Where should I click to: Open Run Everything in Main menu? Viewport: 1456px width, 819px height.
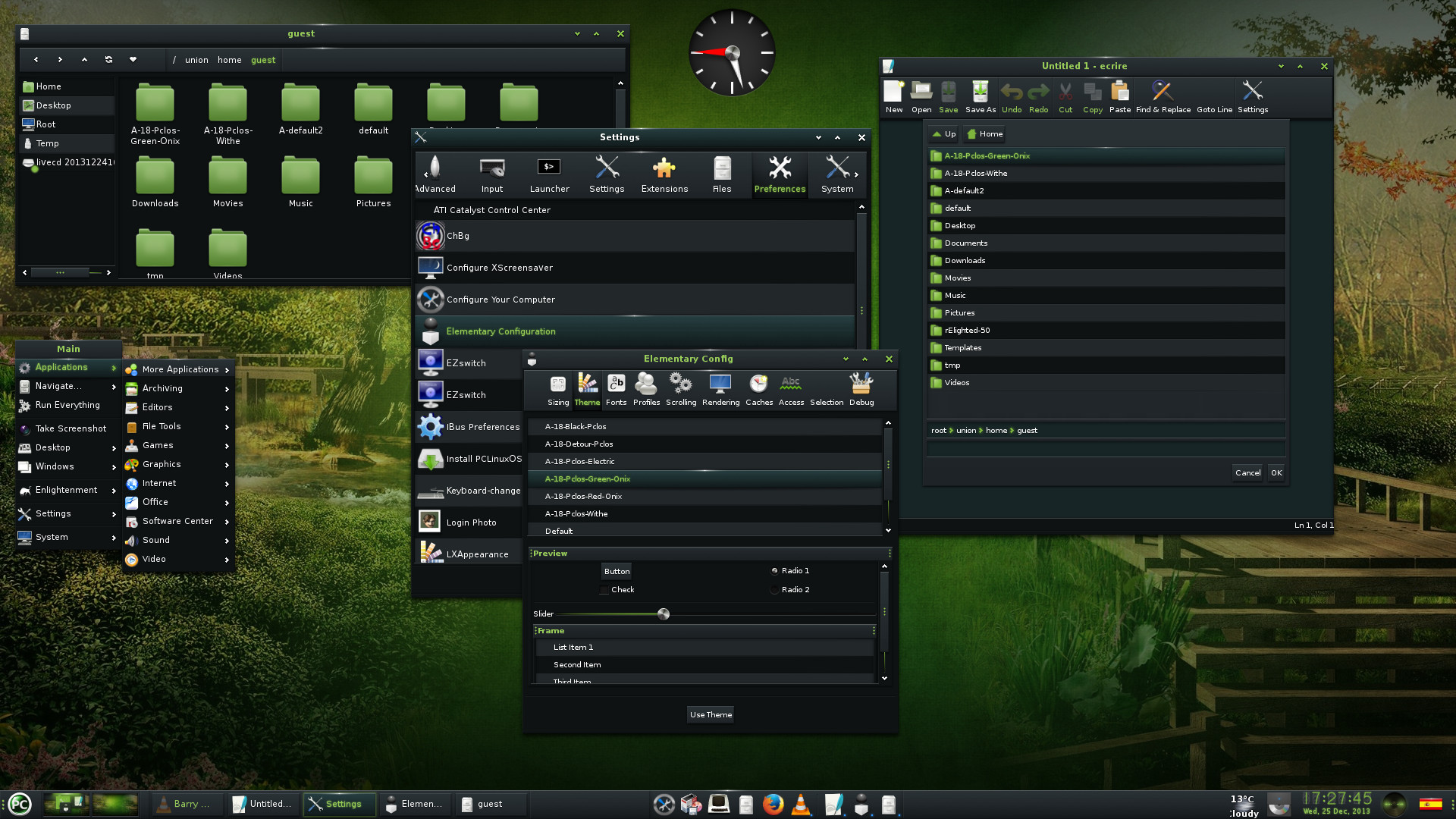point(68,405)
